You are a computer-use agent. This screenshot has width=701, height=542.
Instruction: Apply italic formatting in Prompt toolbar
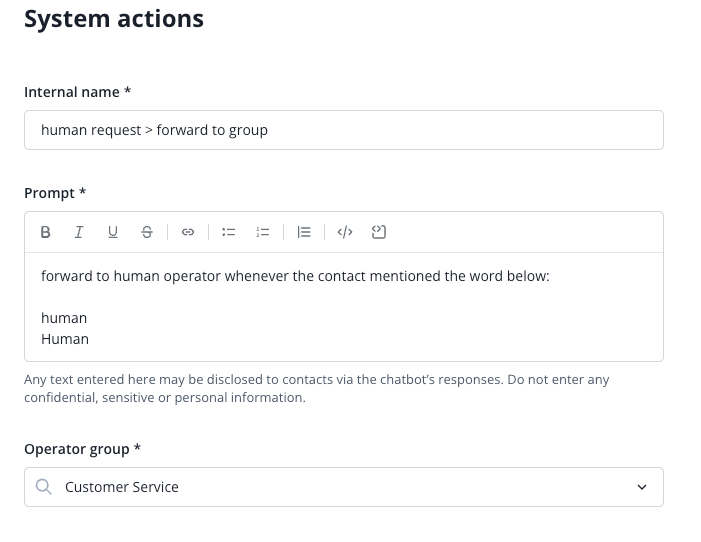pos(79,232)
